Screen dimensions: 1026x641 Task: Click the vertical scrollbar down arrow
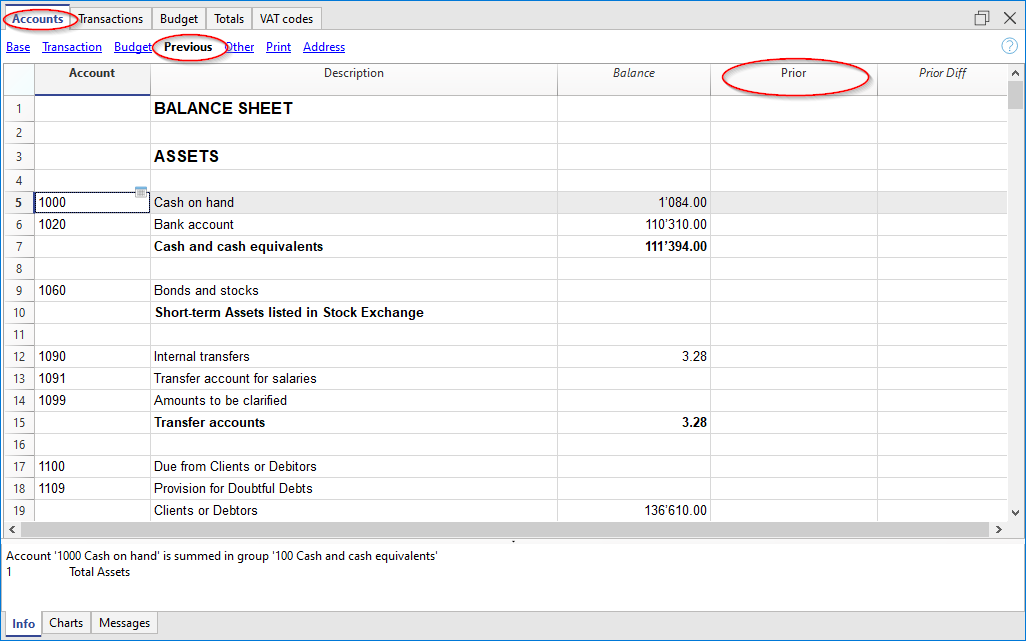coord(1016,512)
